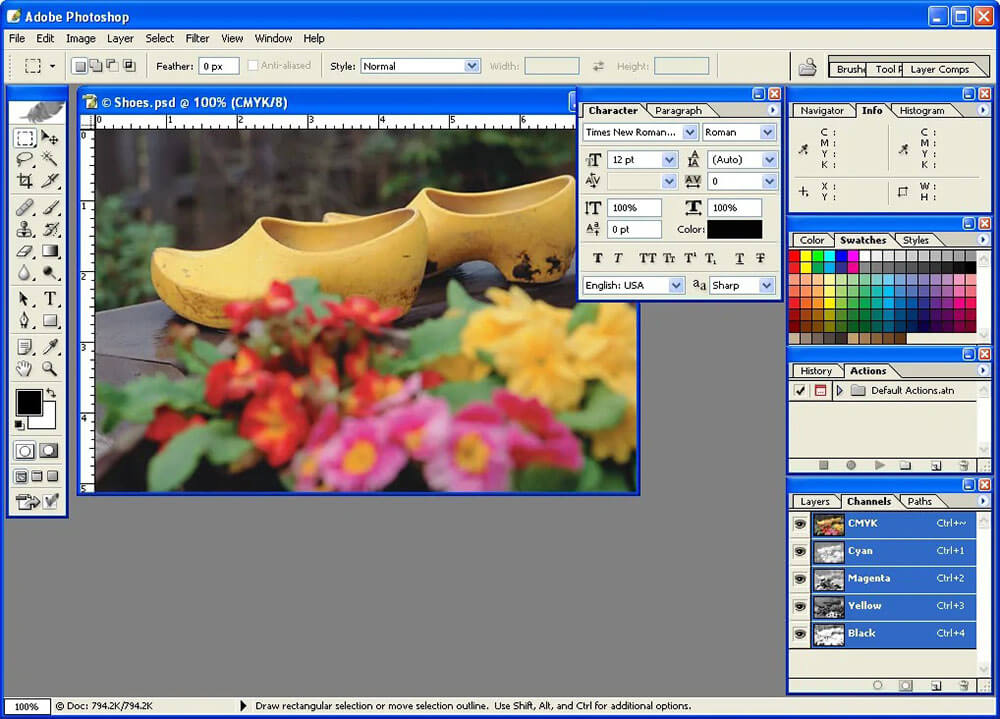1000x719 pixels.
Task: Open the Sharp anti-aliasing dropdown
Action: [x=767, y=285]
